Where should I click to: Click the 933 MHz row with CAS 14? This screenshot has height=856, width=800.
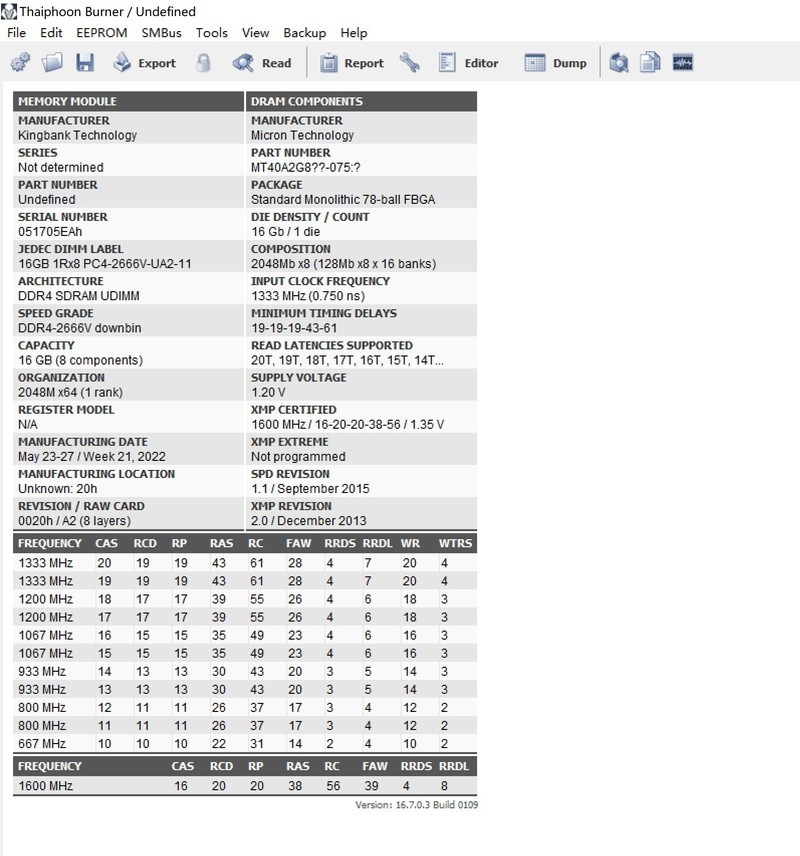tap(245, 671)
